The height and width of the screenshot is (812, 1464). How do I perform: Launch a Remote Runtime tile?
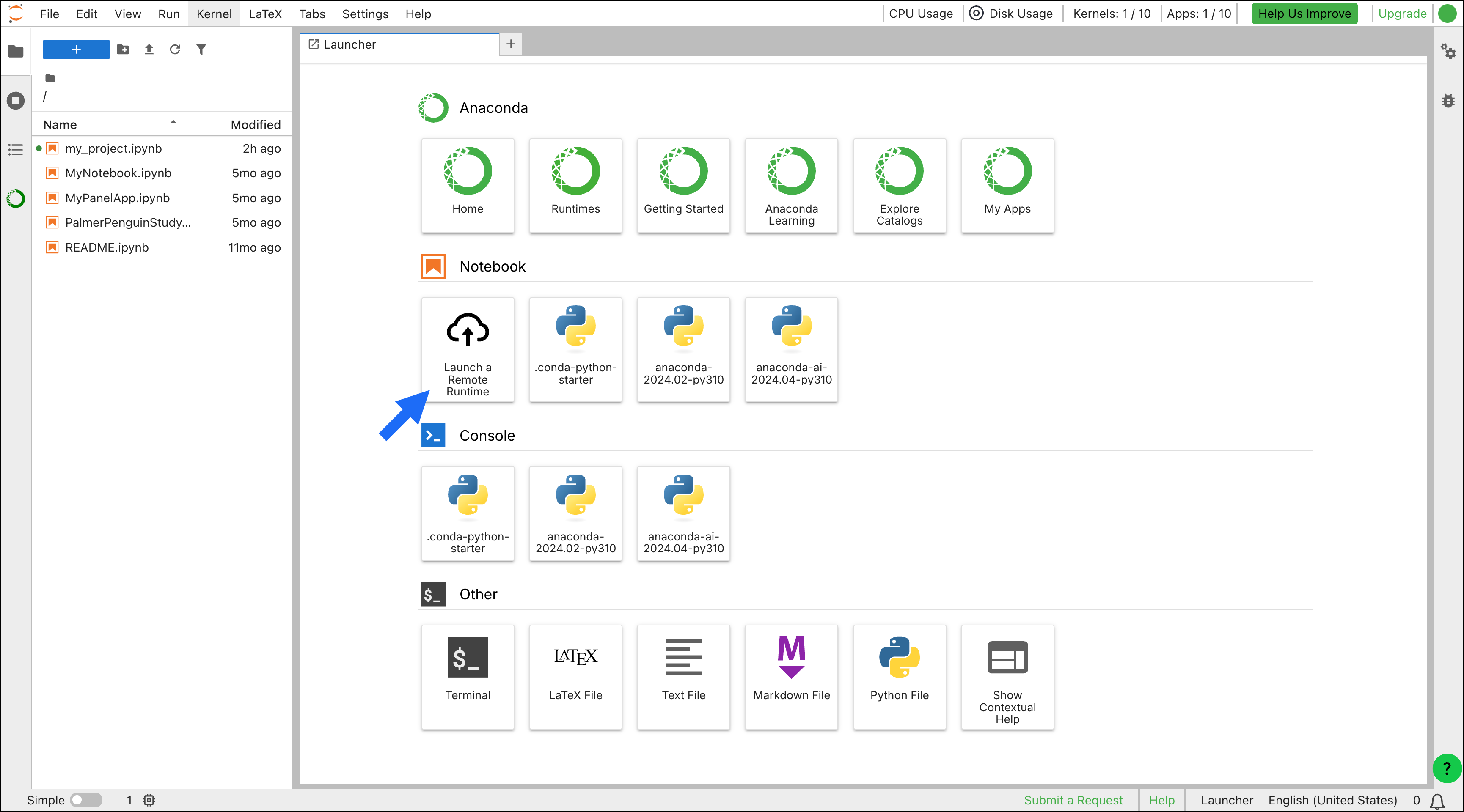(x=467, y=349)
